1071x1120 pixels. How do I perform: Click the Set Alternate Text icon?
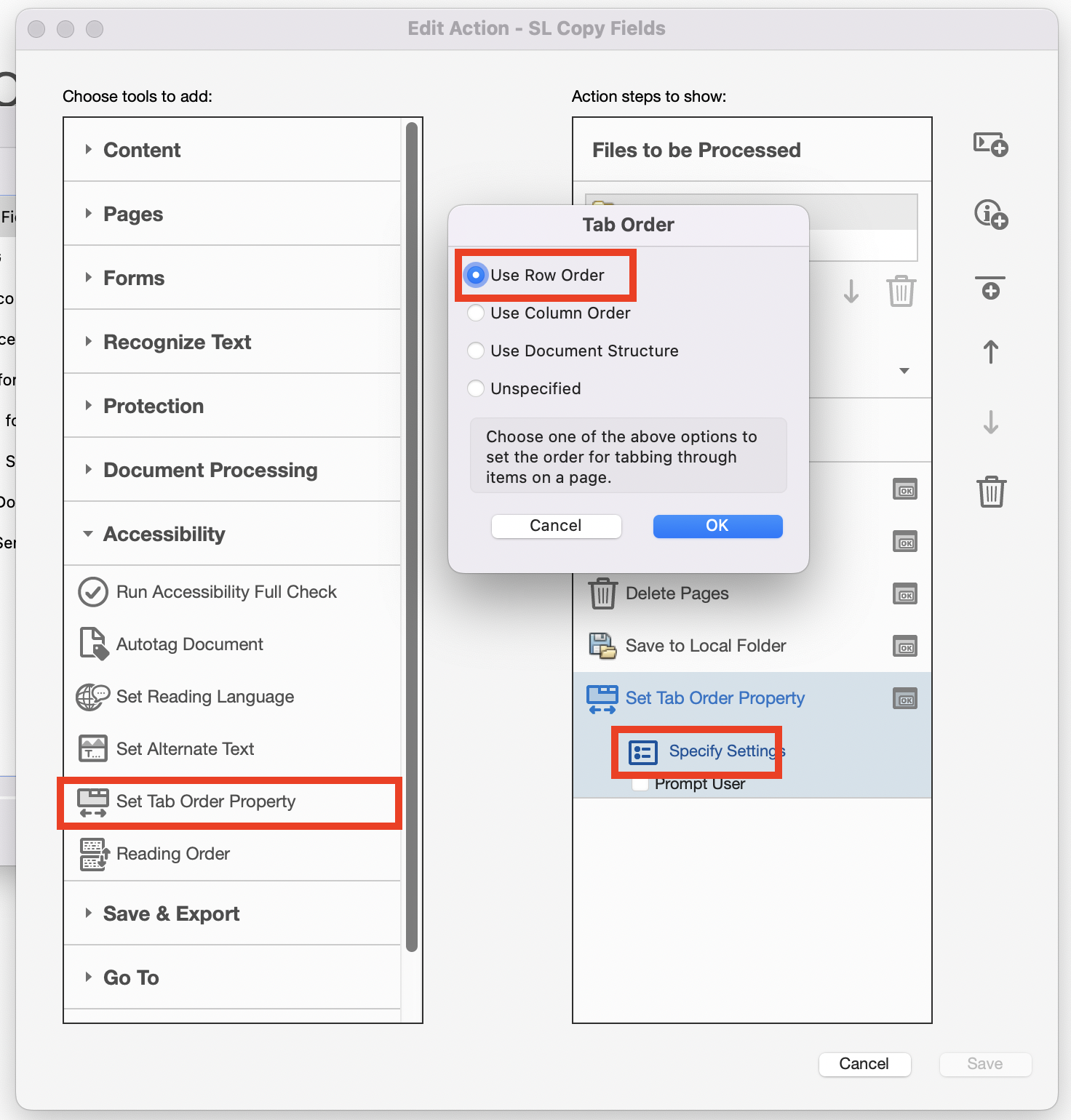point(92,748)
